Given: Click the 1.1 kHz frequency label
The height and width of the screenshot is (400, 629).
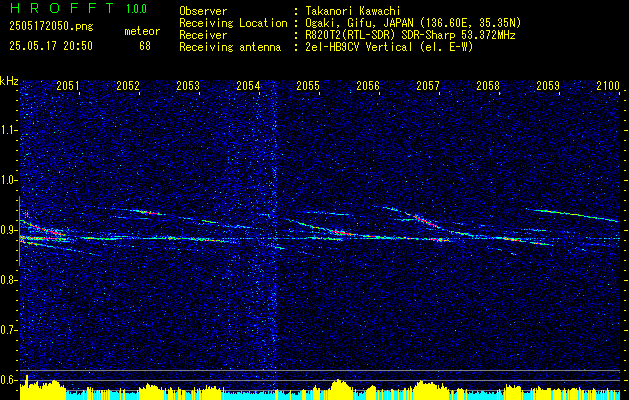Looking at the screenshot, I should 8,130.
